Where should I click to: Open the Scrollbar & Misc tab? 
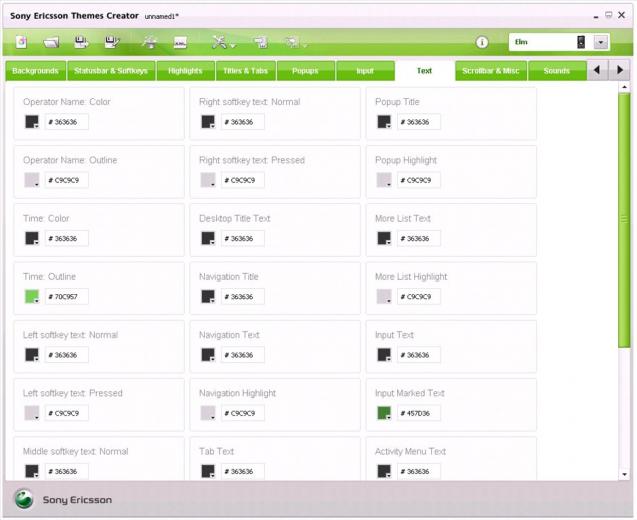491,71
